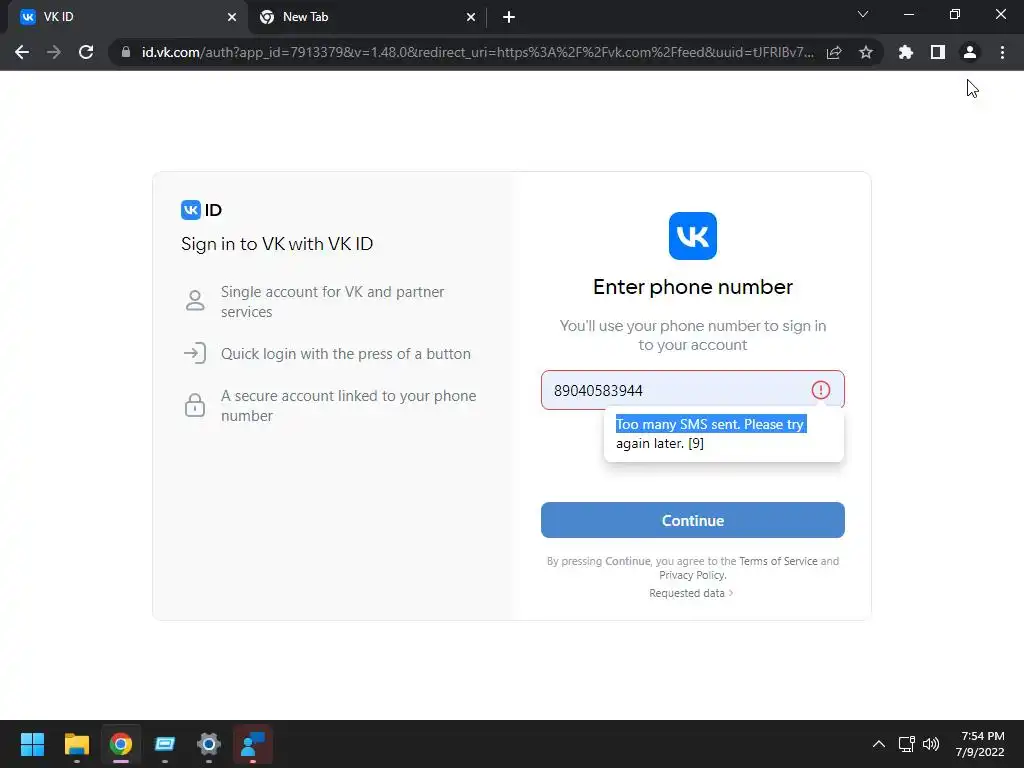This screenshot has width=1024, height=768.
Task: Click the volume speaker tray icon
Action: point(931,744)
